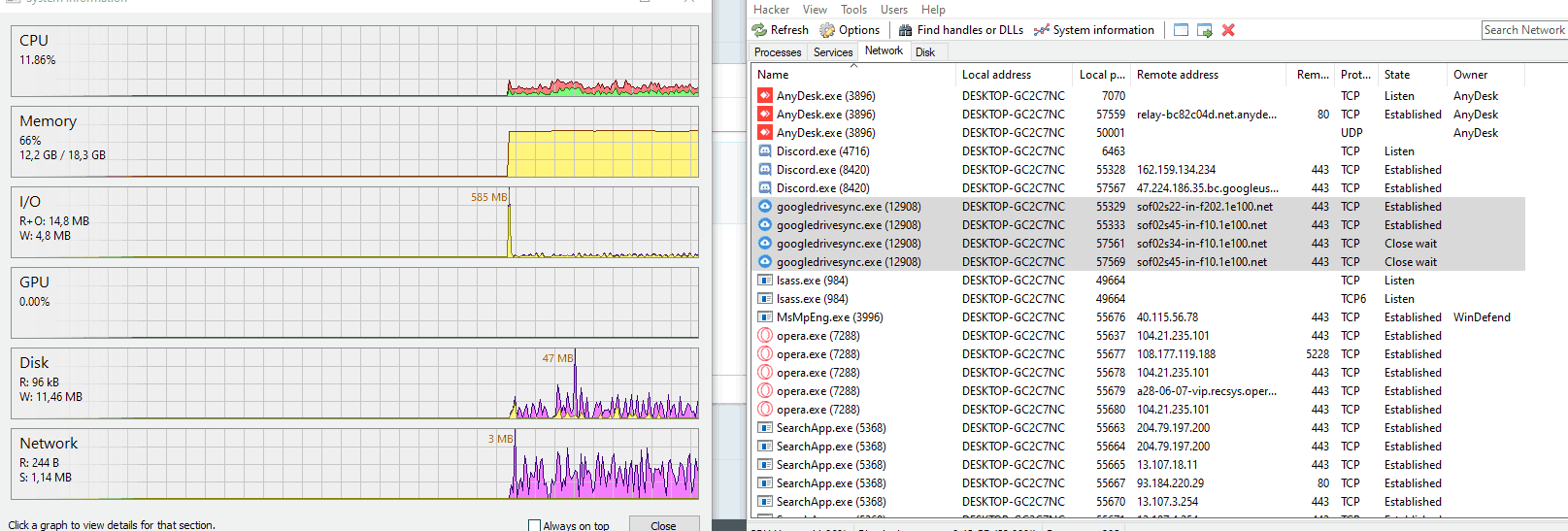Open Find handles or DLLs tool
Screen dimensions: 1568x531
(x=960, y=30)
